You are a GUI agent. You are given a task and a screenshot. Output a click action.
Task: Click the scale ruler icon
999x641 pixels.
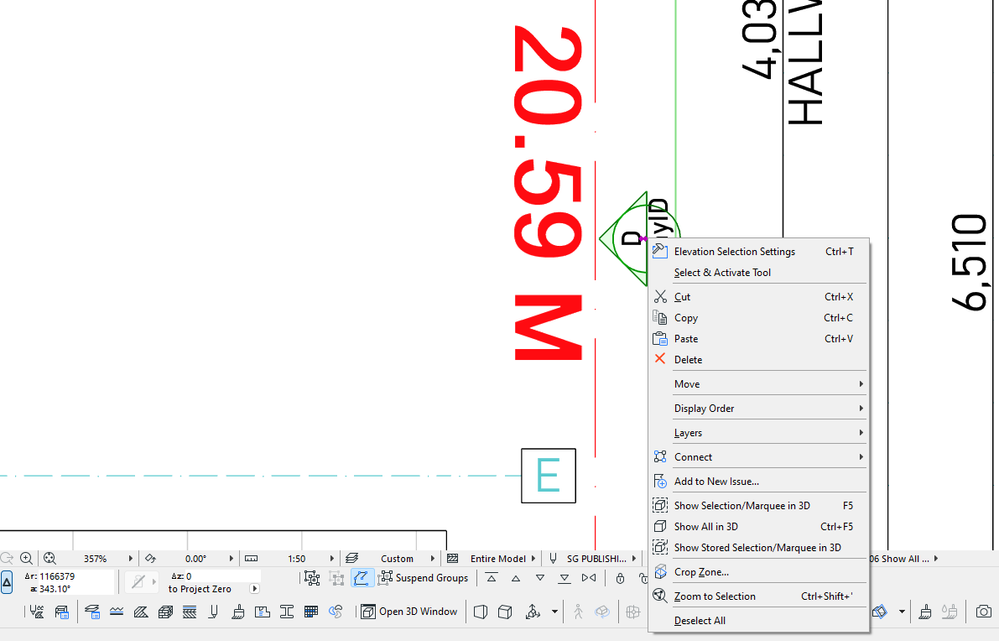[x=252, y=559]
